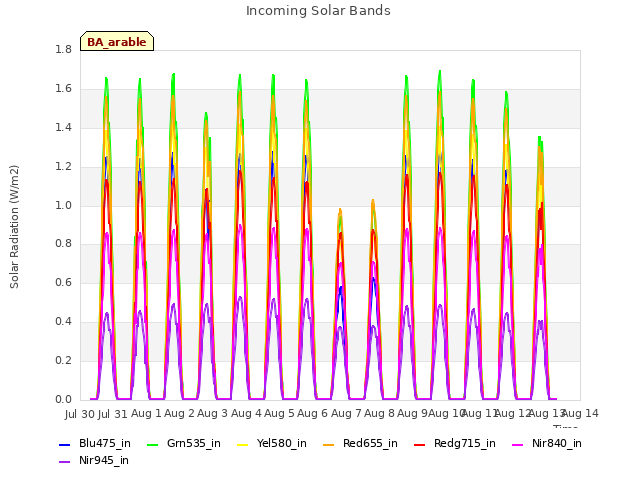Click the Jul 31 x-axis date label
The width and height of the screenshot is (640, 480).
113,414
